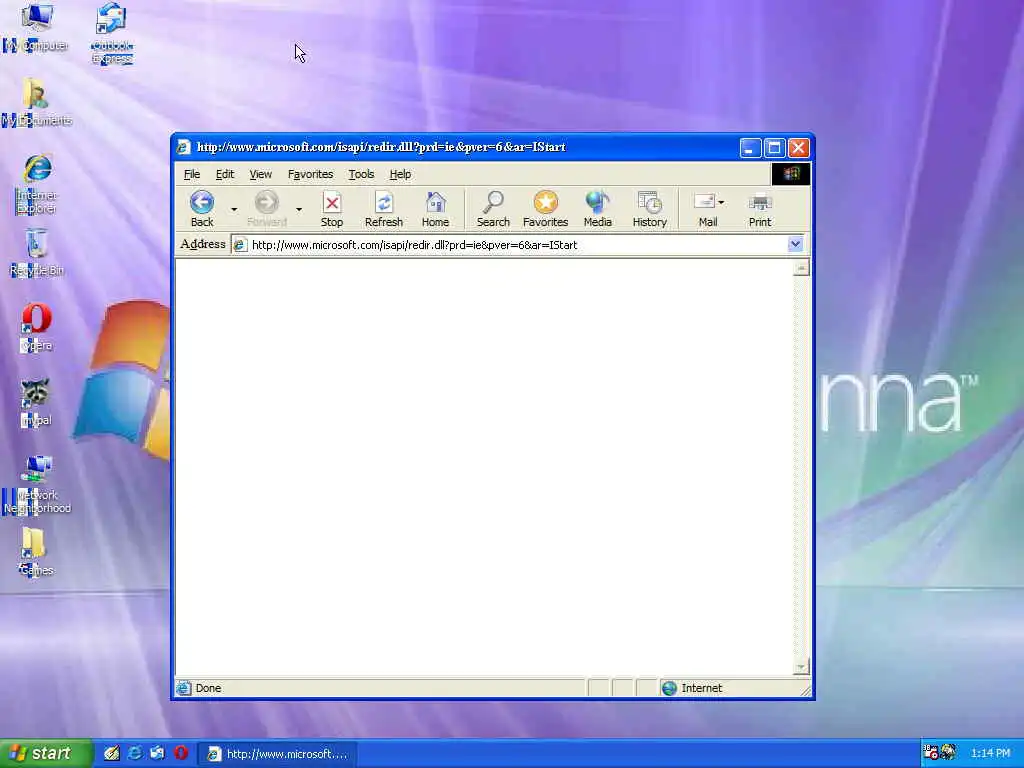The height and width of the screenshot is (768, 1024).
Task: Print the current page
Action: 760,209
